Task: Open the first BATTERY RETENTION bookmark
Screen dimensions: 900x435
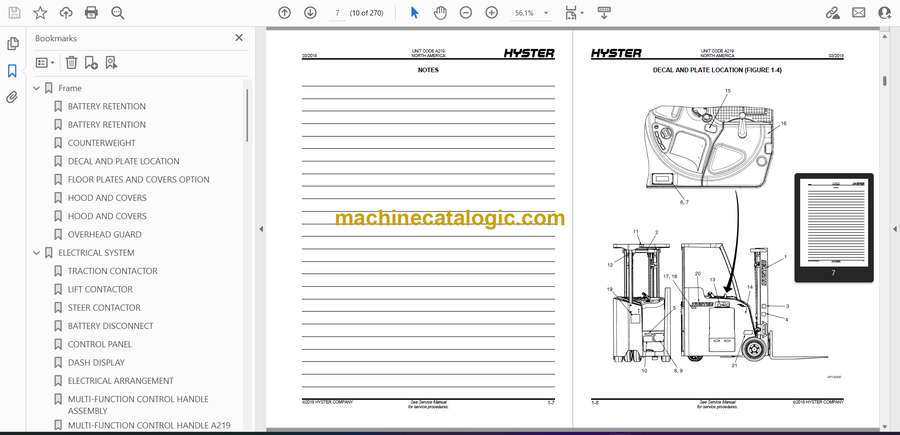Action: 107,106
